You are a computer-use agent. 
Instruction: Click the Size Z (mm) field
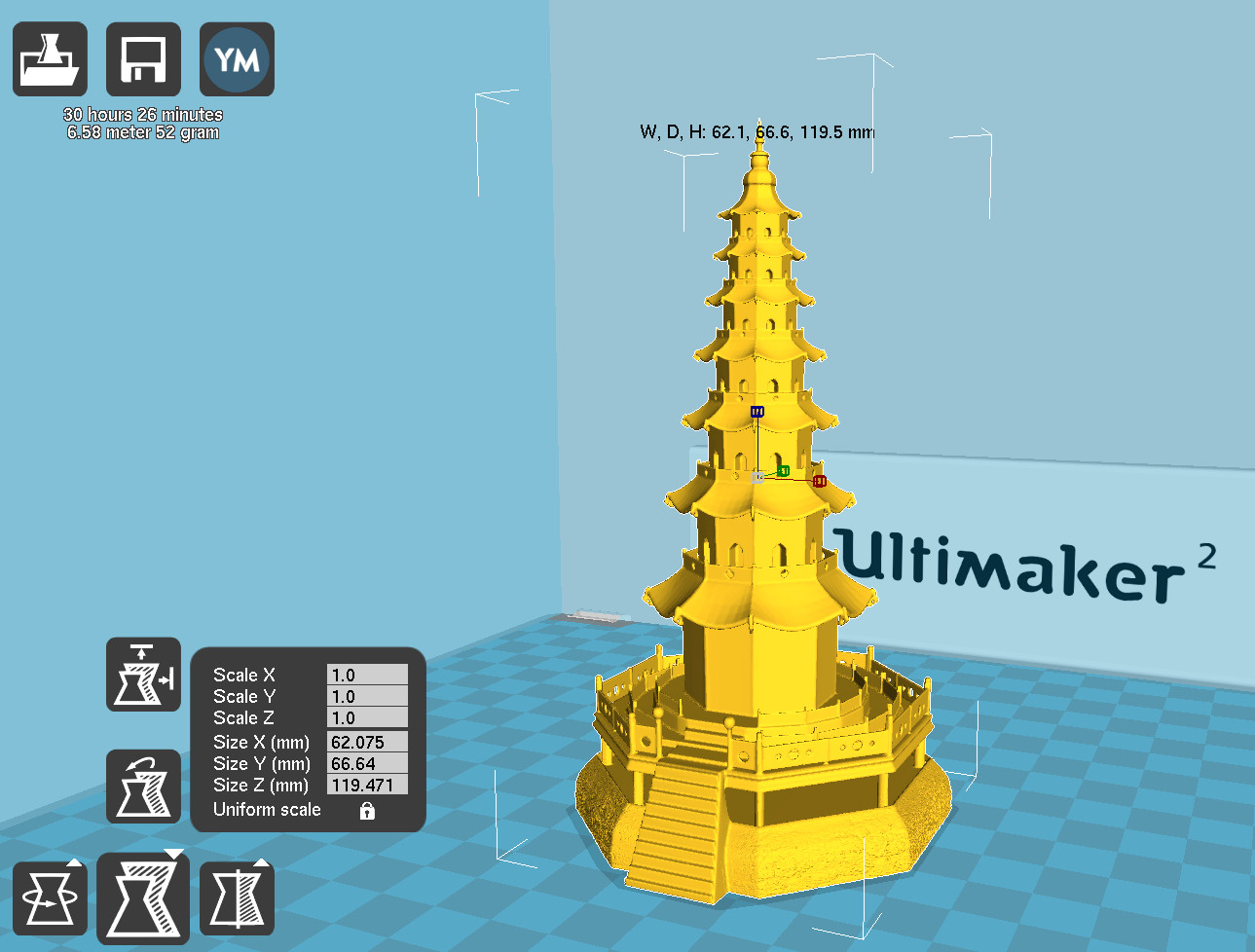click(367, 786)
